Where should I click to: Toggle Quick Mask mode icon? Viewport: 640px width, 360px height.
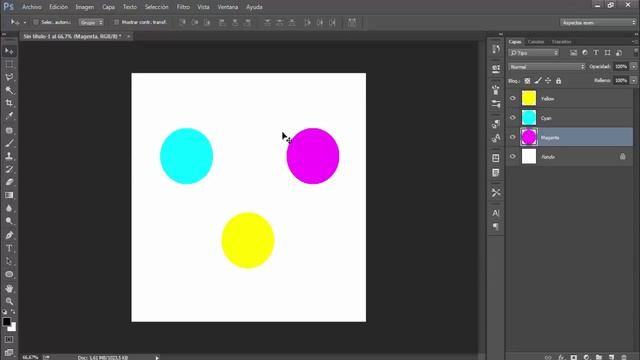(9, 340)
